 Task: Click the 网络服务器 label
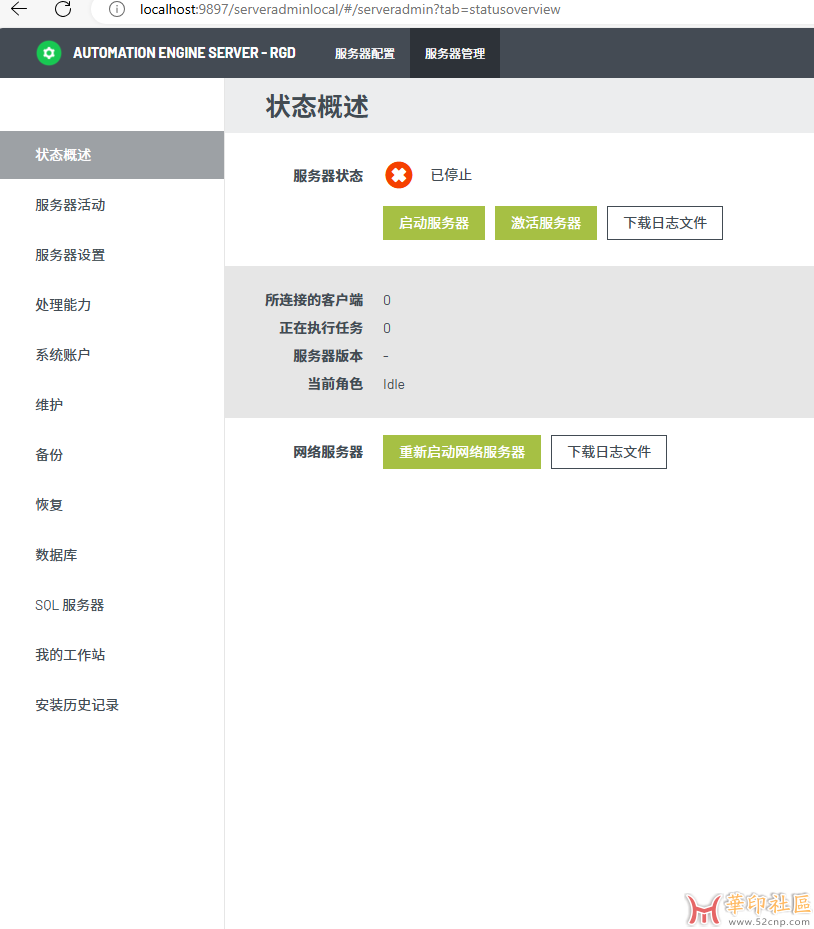point(328,453)
